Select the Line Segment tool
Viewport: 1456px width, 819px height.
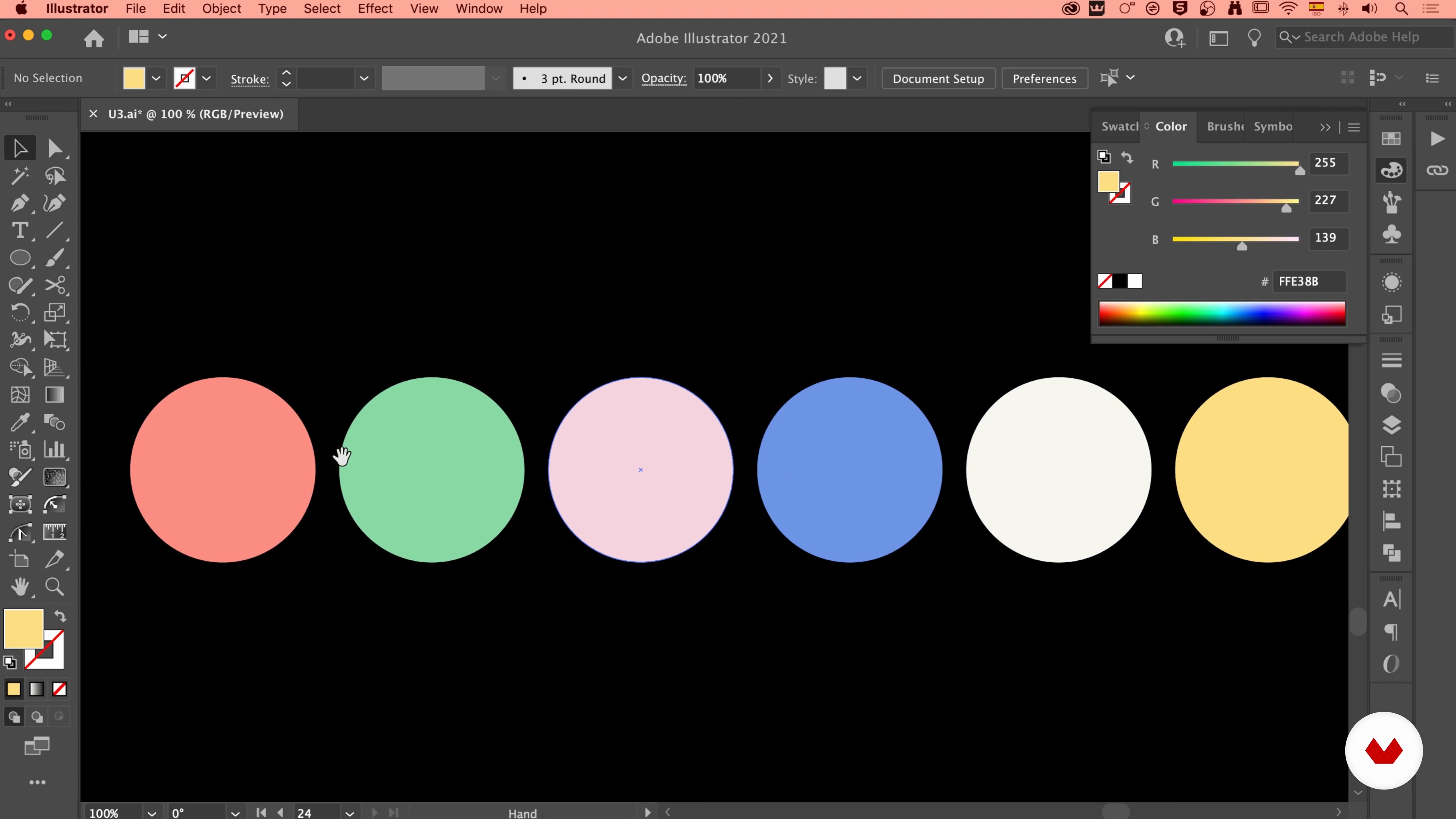pos(55,230)
